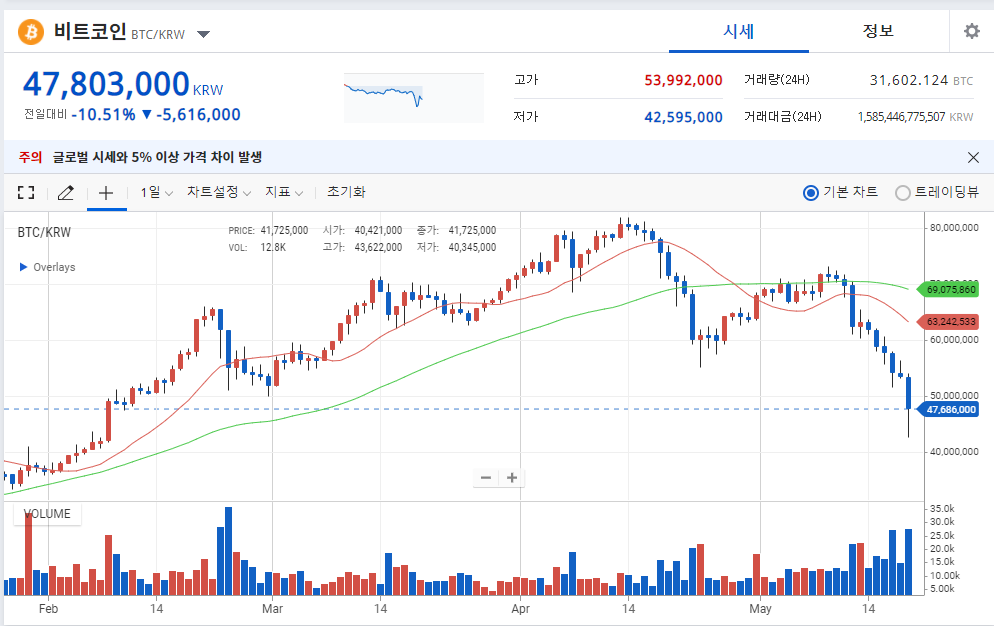Click the 시가 40,421,000 open value
Screen dimensions: 994x626
(x=362, y=231)
